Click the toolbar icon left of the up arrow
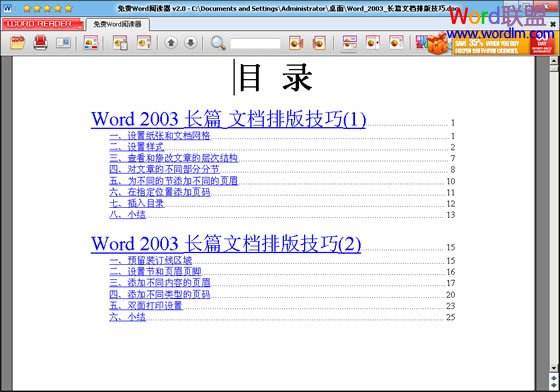560x392 pixels. tap(144, 42)
